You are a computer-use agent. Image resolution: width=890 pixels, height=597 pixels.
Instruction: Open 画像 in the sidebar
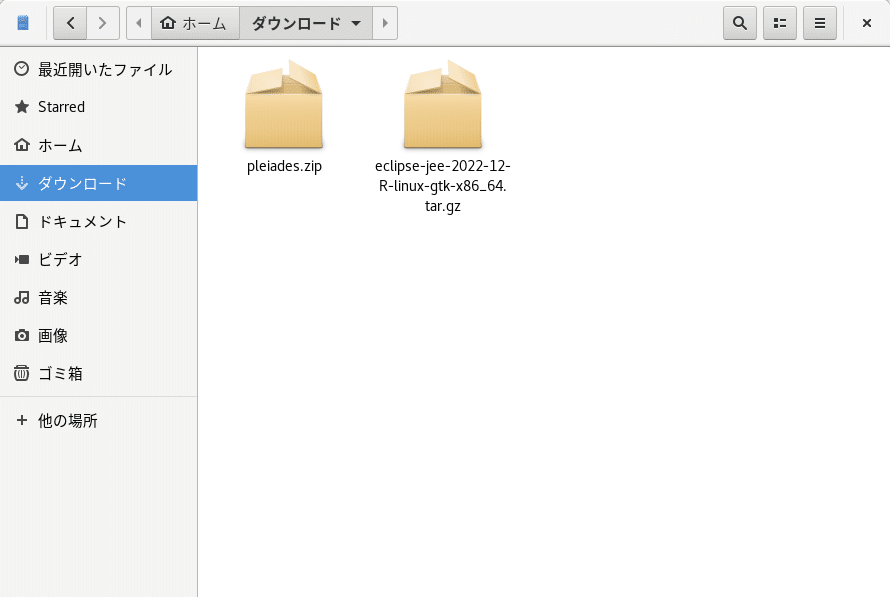pyautogui.click(x=99, y=335)
